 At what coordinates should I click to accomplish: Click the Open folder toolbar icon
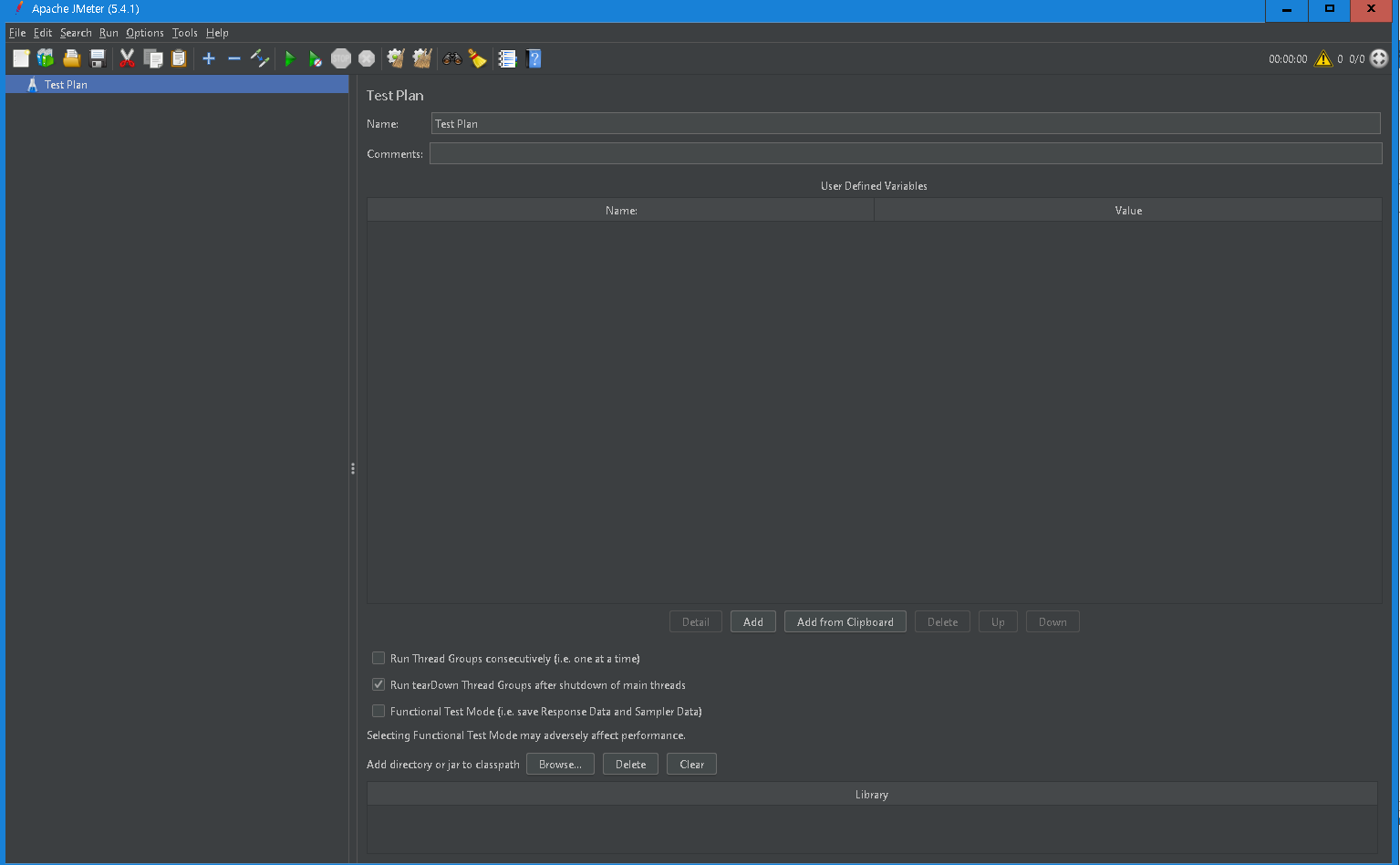point(71,58)
